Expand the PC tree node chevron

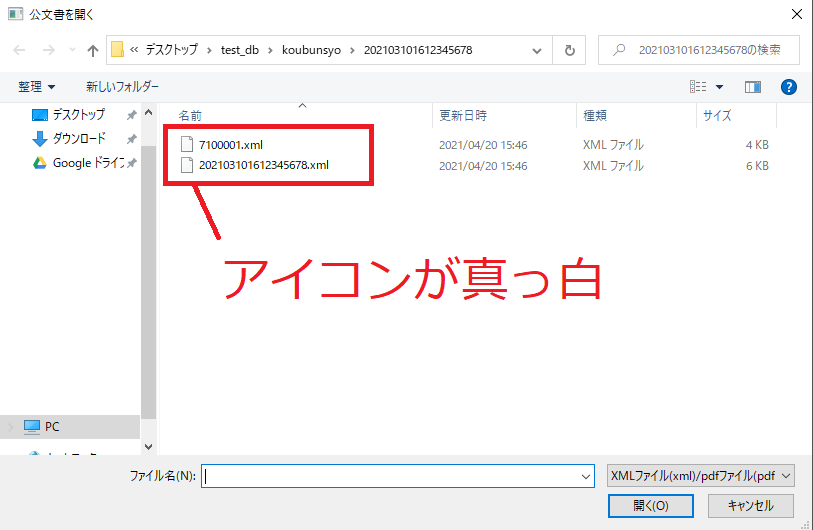pyautogui.click(x=11, y=426)
